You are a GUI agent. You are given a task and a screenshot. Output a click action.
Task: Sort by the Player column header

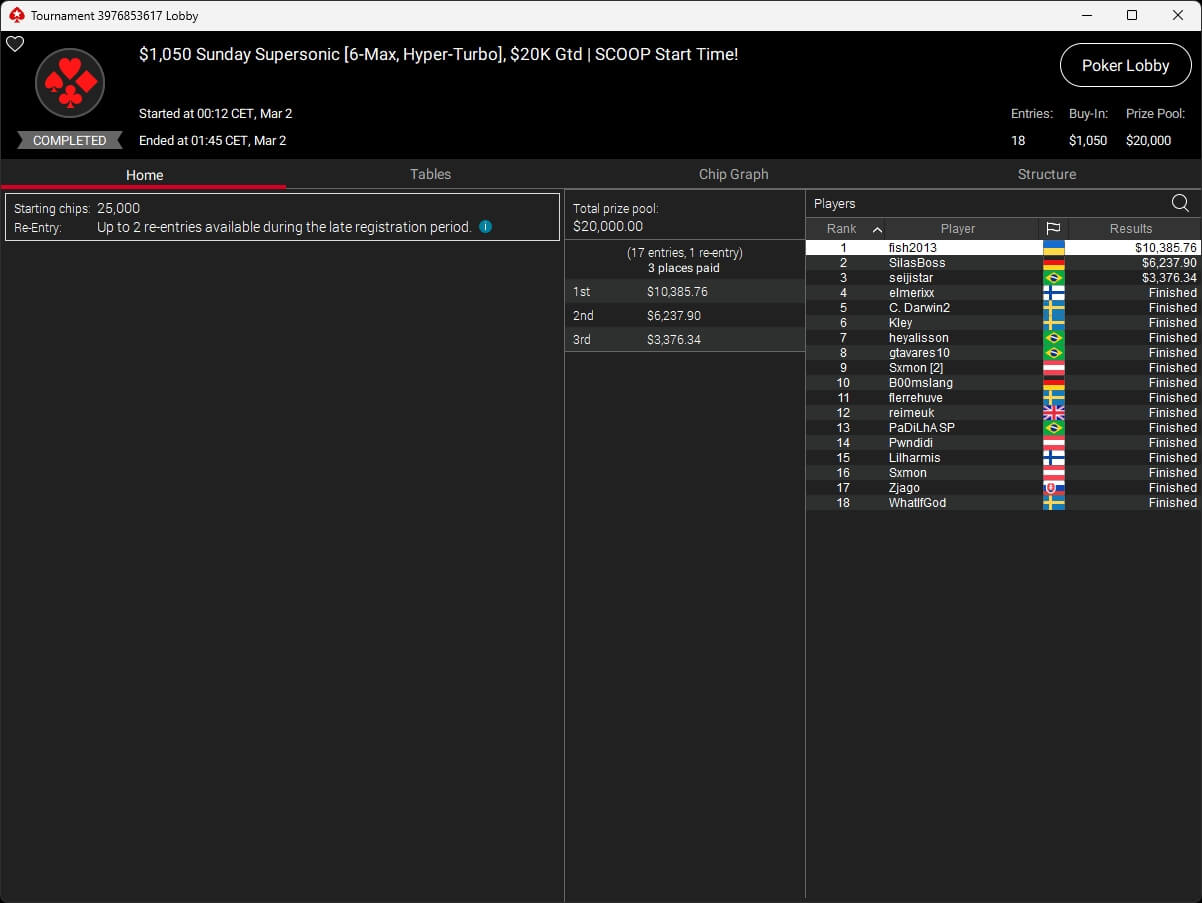click(x=957, y=229)
